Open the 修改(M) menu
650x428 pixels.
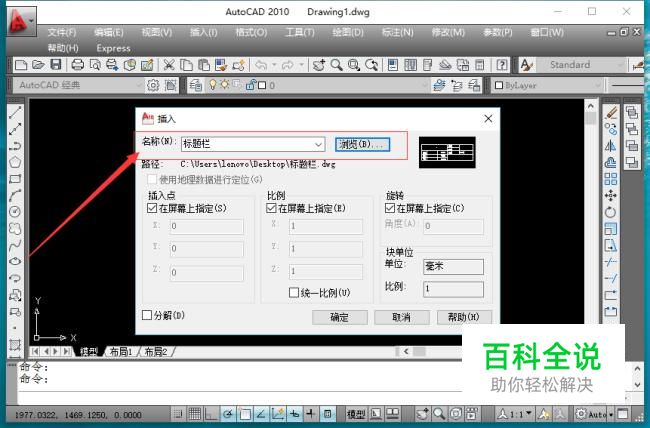[448, 32]
